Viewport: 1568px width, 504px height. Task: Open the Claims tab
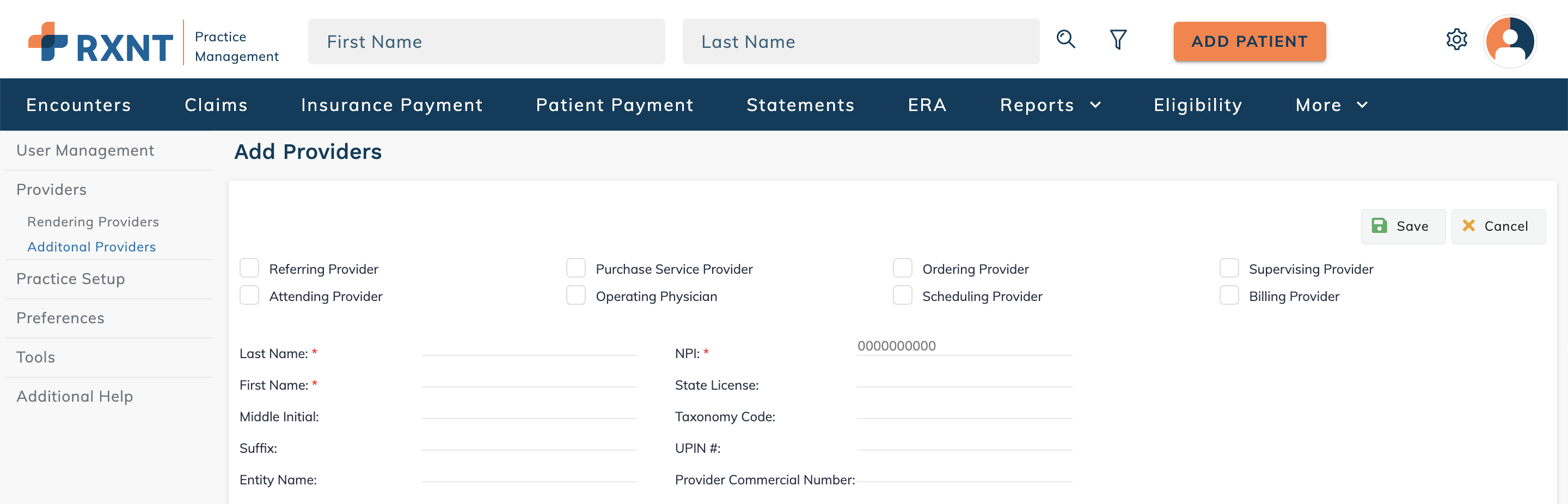(x=216, y=105)
